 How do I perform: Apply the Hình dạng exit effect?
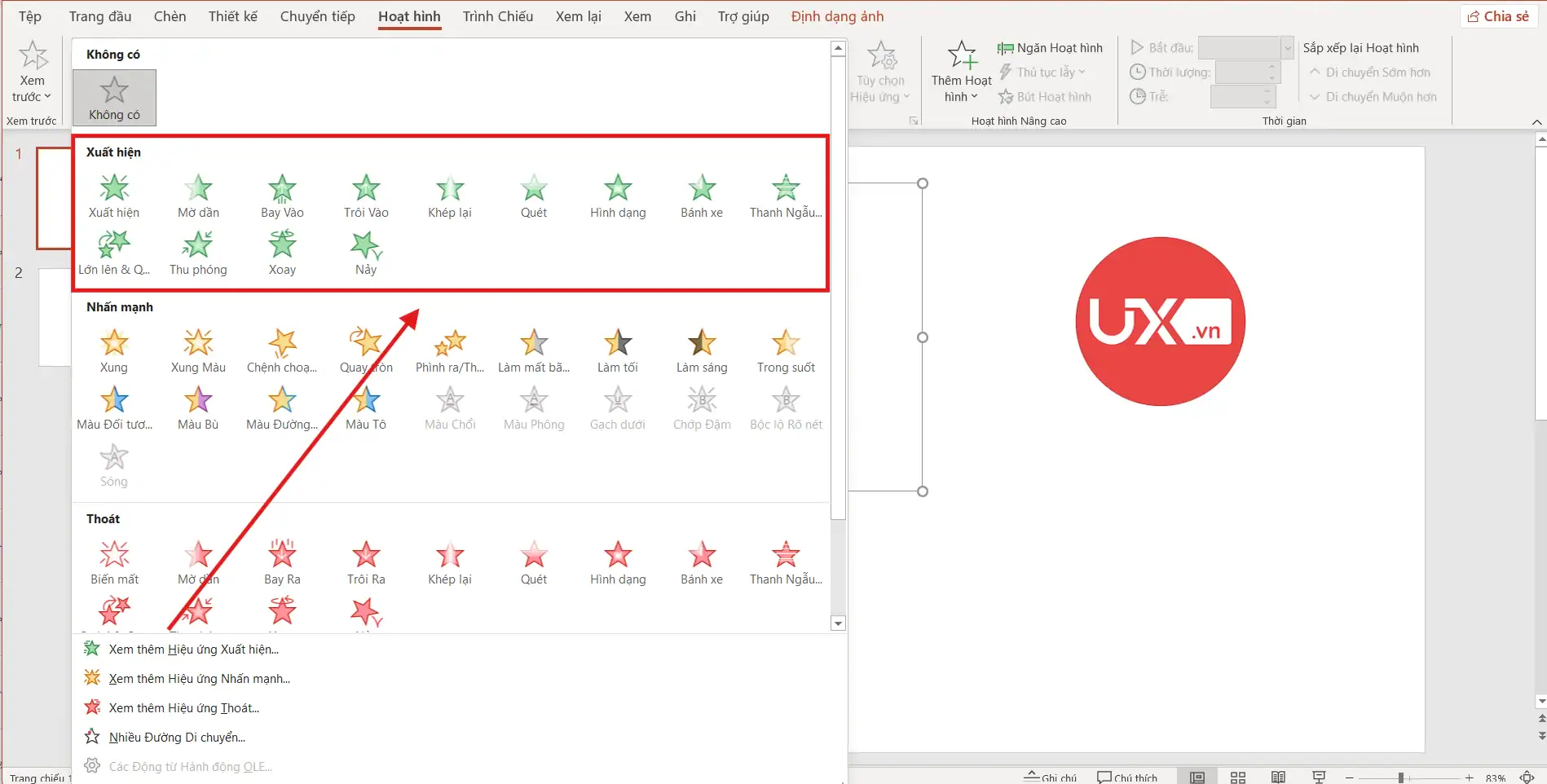coord(617,563)
